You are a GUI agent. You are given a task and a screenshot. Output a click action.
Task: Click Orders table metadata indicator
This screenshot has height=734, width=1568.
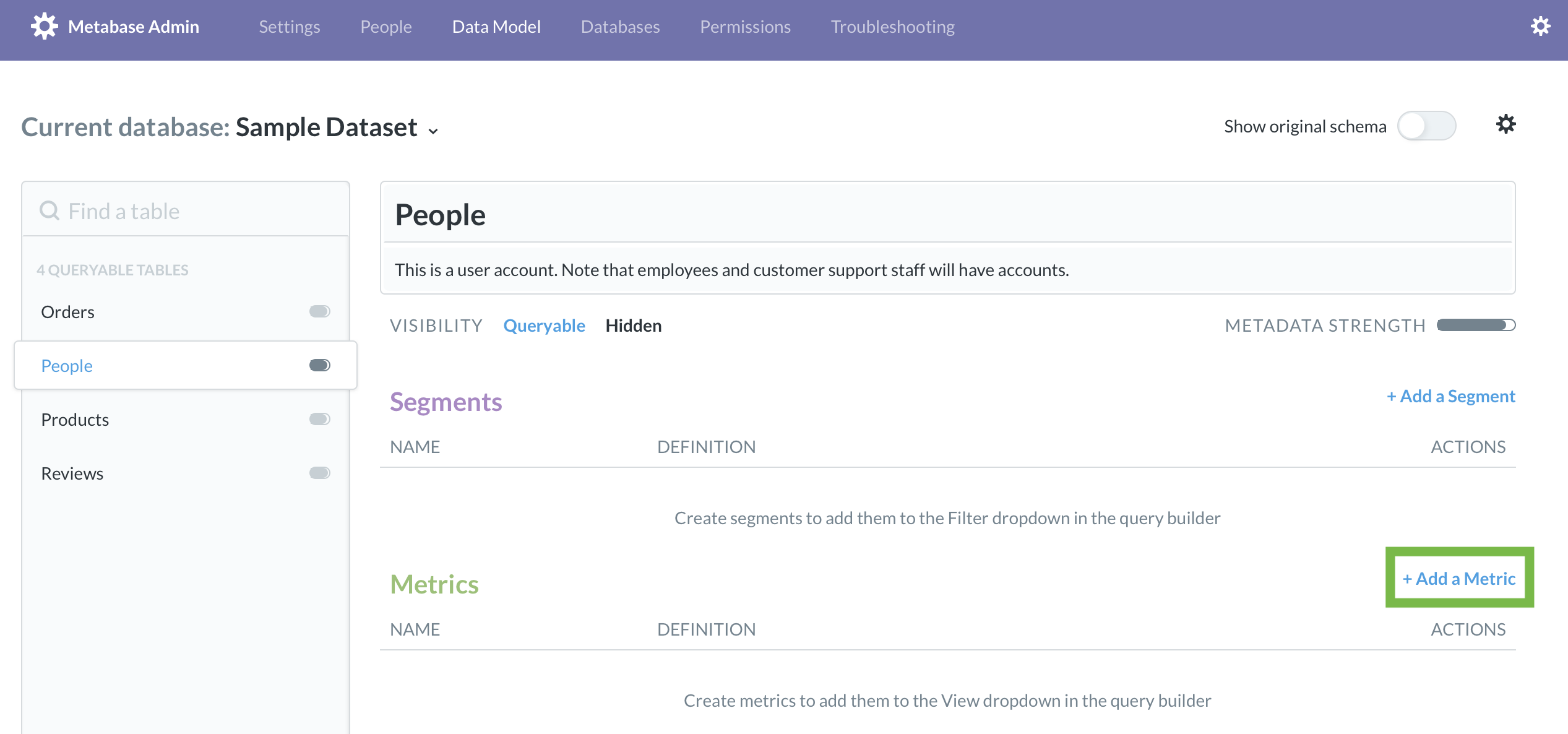[x=320, y=311]
